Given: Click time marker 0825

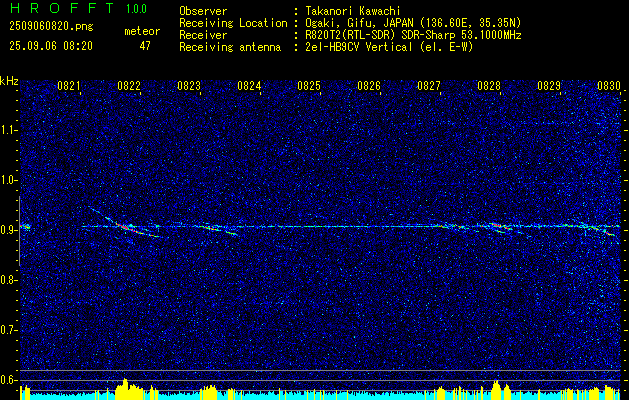Looking at the screenshot, I should tap(309, 85).
